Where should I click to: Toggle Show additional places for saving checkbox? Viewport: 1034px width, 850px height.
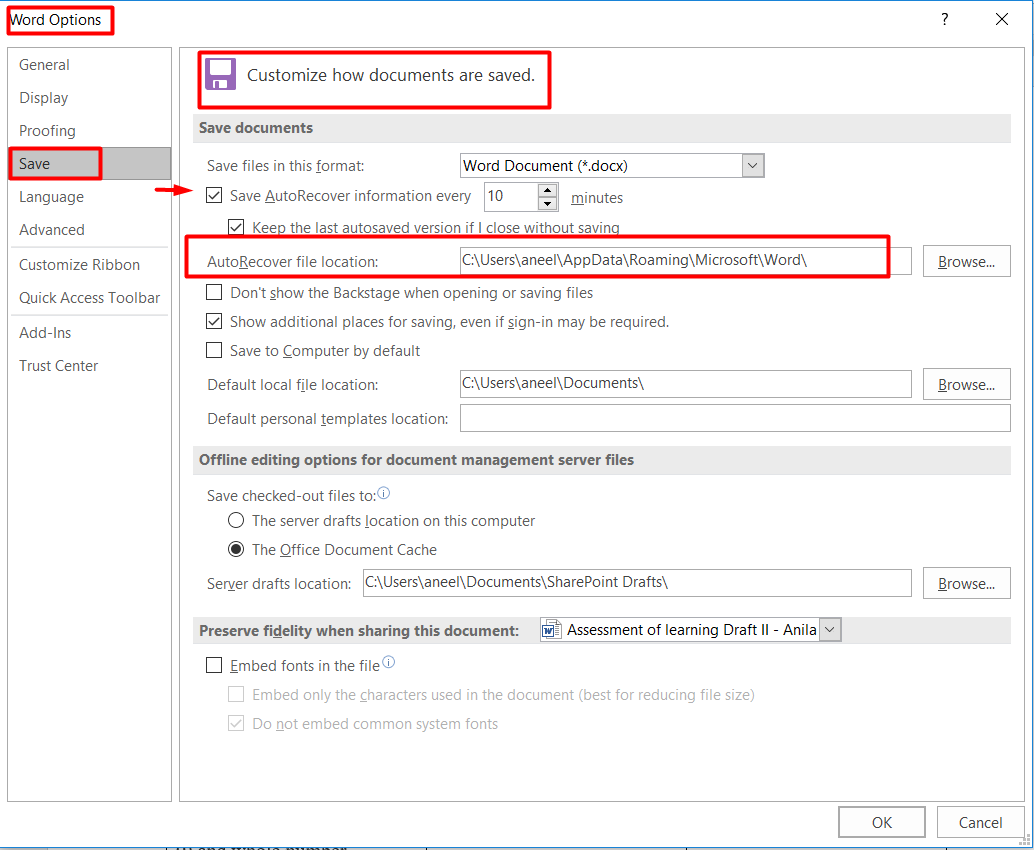pos(214,321)
